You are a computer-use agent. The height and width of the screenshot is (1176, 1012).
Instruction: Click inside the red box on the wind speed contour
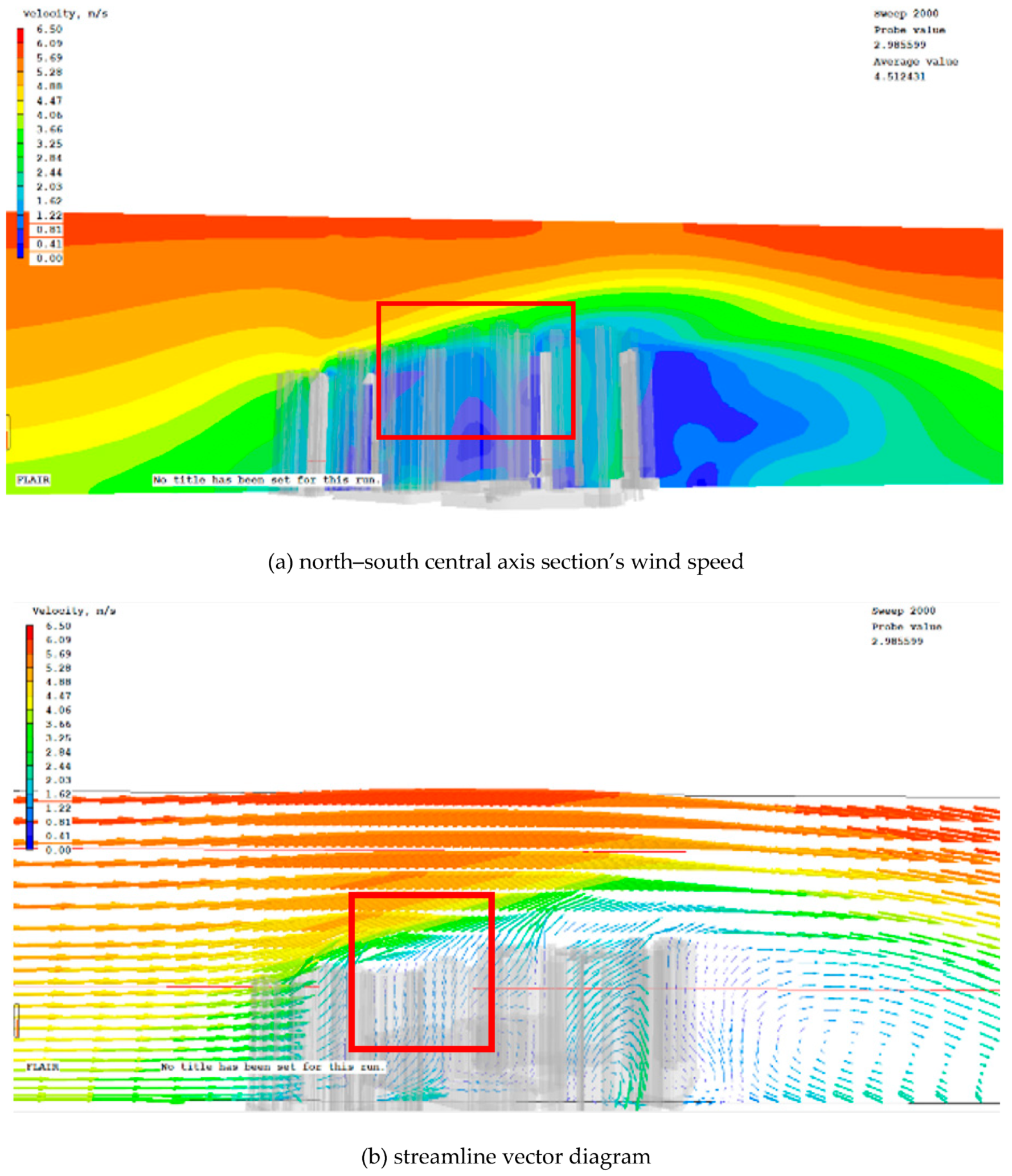476,370
